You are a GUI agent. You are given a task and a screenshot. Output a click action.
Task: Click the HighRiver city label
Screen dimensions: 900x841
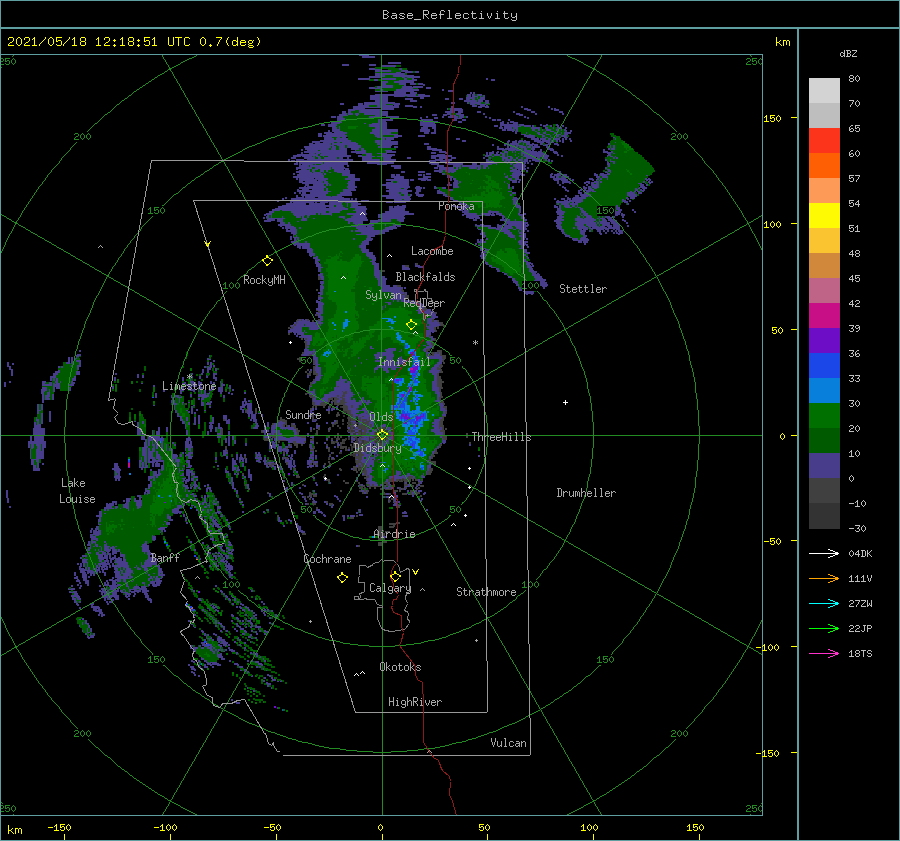[415, 702]
